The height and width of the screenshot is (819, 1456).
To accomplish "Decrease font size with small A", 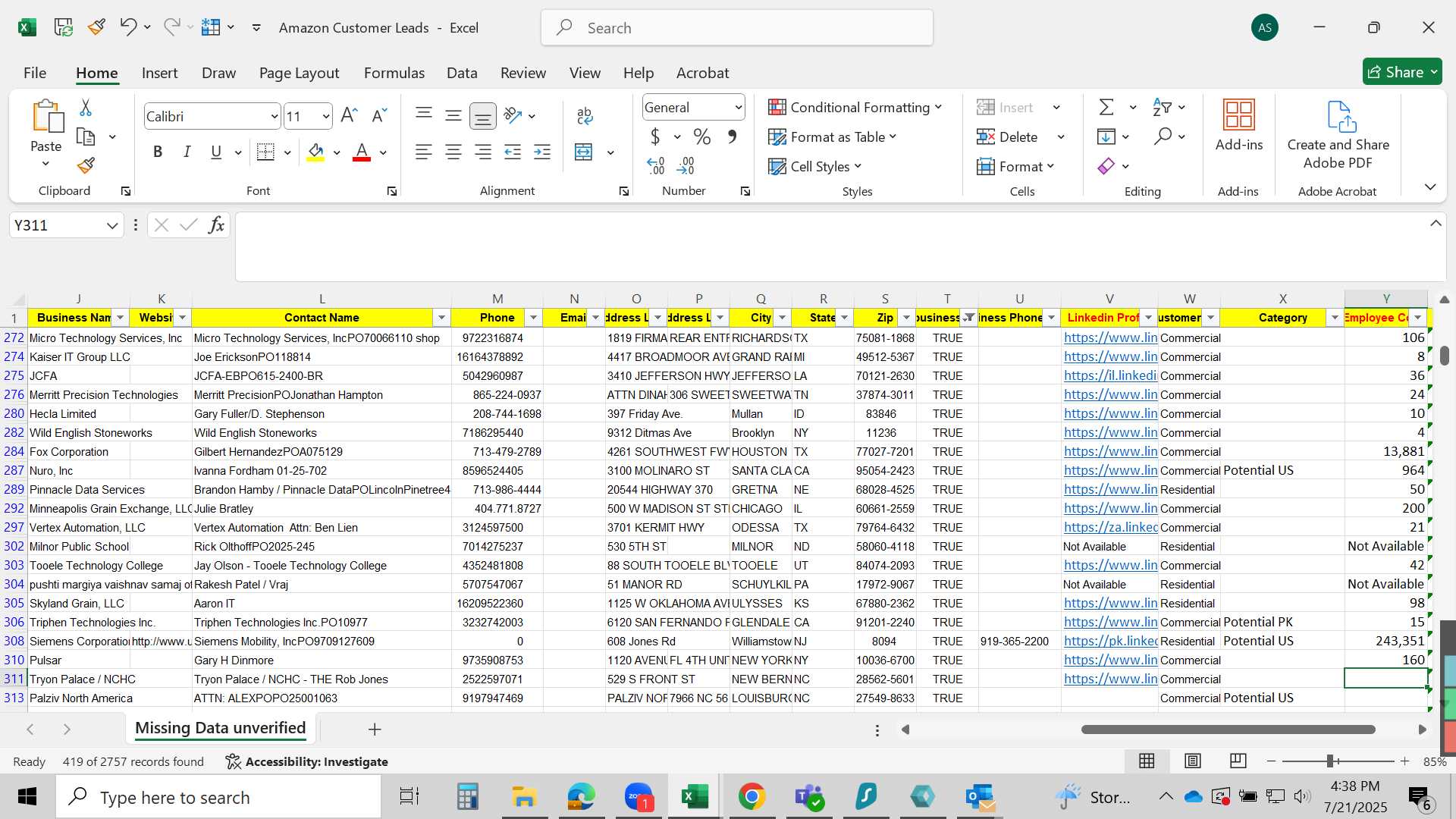I will pyautogui.click(x=379, y=115).
